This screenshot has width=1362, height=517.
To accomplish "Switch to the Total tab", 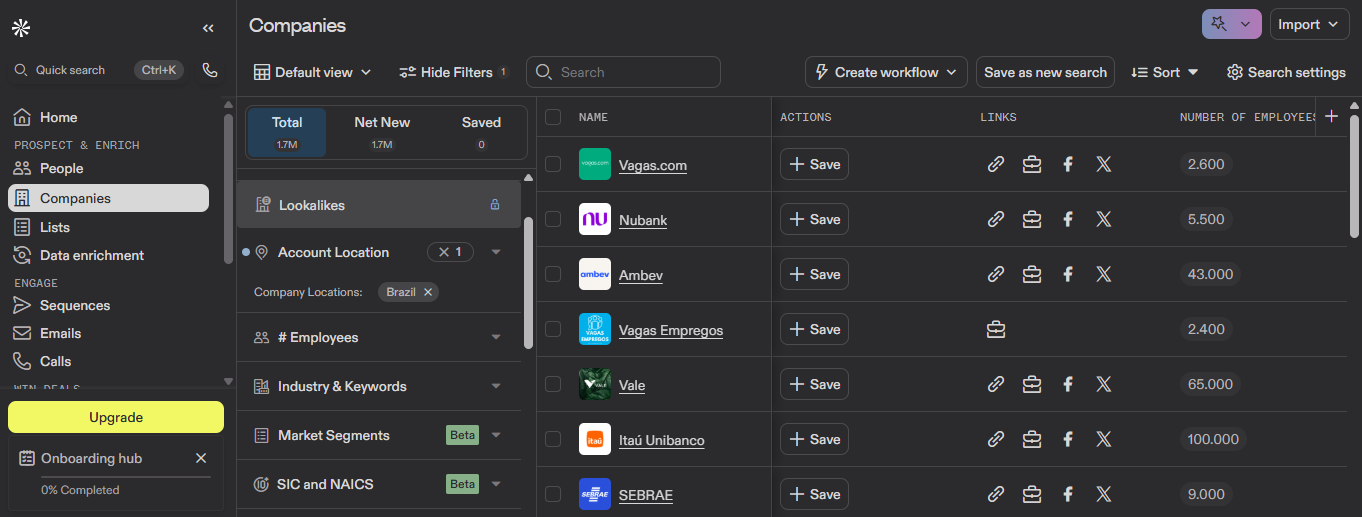I will point(287,132).
